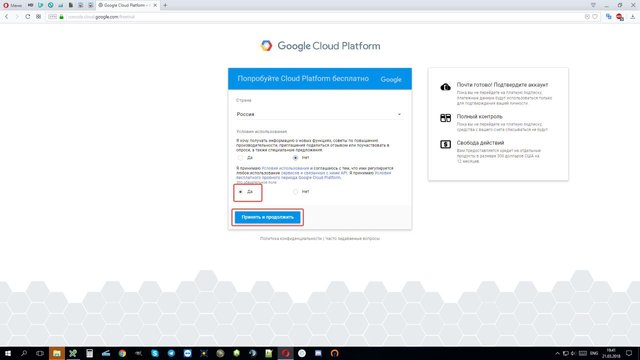Open the Opera Menu button

[x=12, y=5]
